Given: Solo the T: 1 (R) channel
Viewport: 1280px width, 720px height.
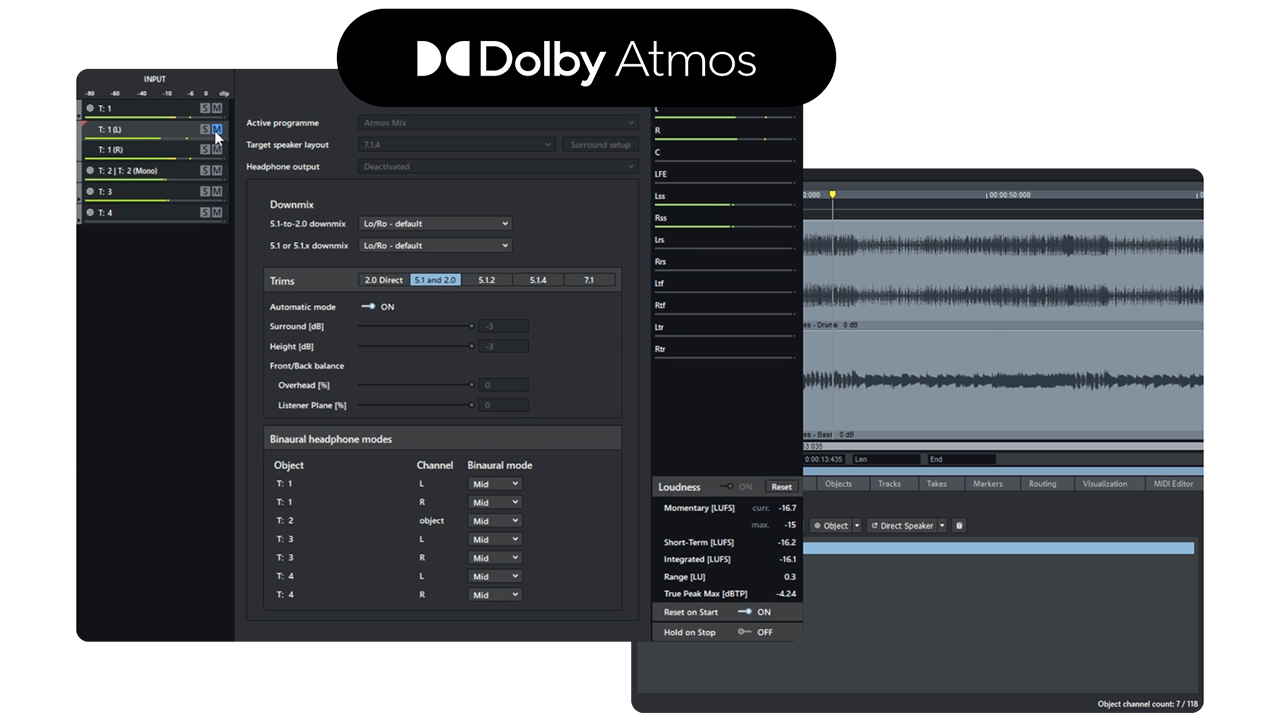Looking at the screenshot, I should [x=205, y=149].
